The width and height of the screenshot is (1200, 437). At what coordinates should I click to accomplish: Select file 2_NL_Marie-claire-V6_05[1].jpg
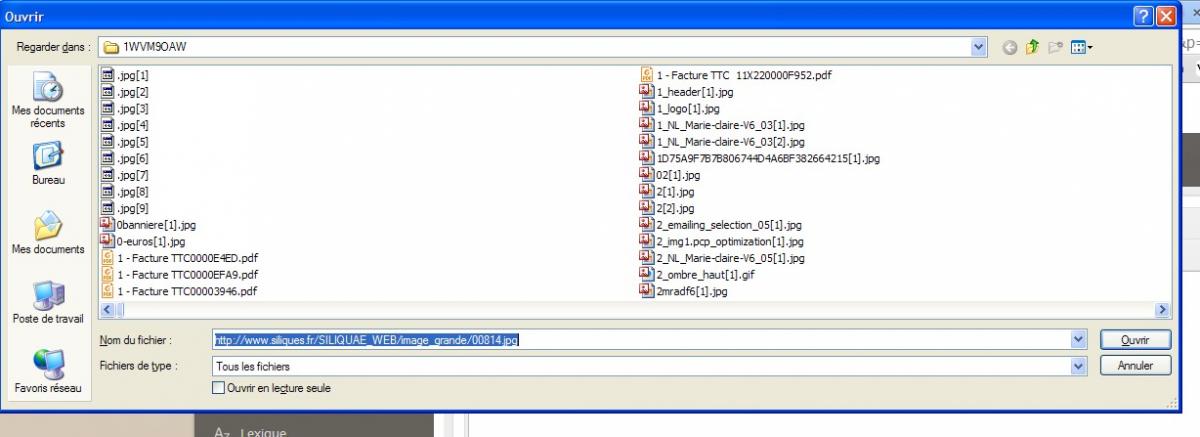point(730,258)
